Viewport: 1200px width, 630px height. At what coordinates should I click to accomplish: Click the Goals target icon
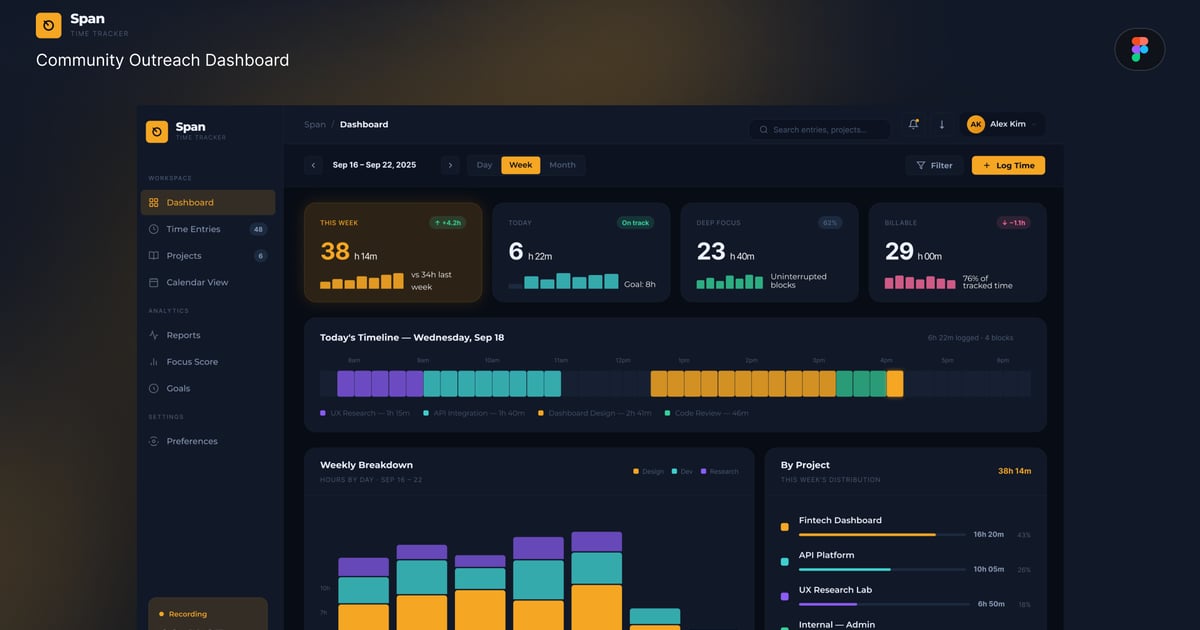pos(153,388)
